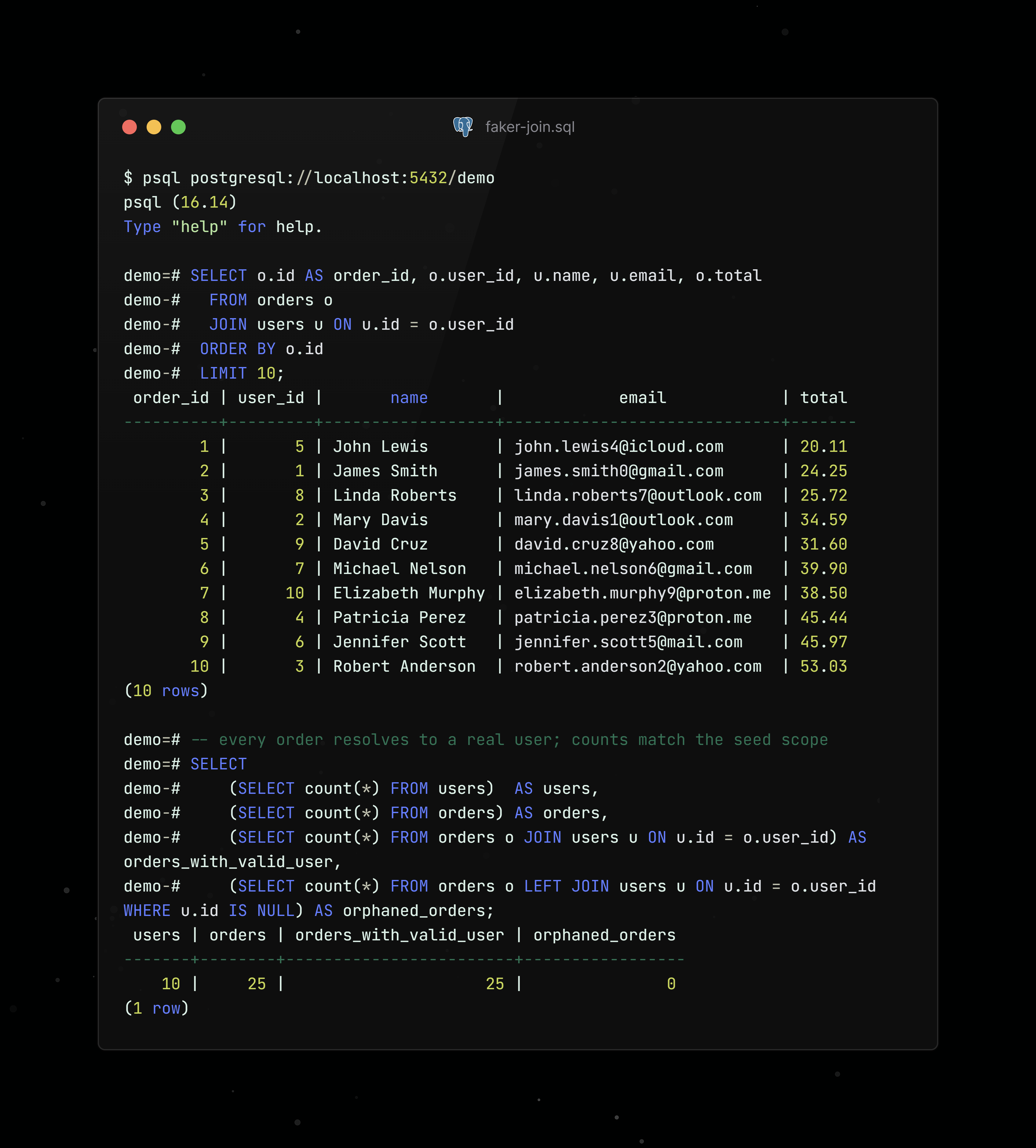Click the comment about every order resolving

[x=509, y=740]
